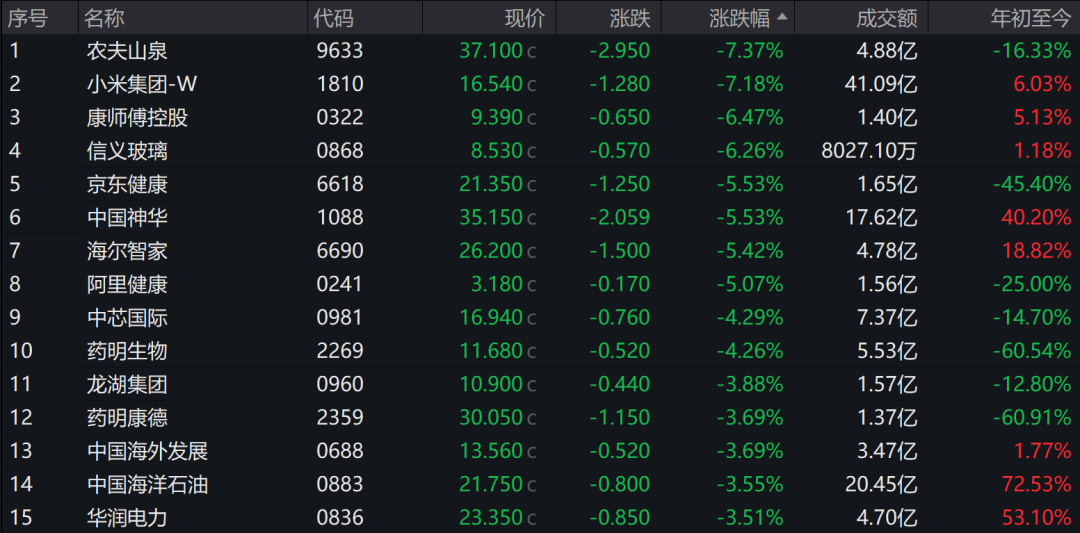Click the 年初至今 column header
The width and height of the screenshot is (1080, 533).
point(1030,18)
